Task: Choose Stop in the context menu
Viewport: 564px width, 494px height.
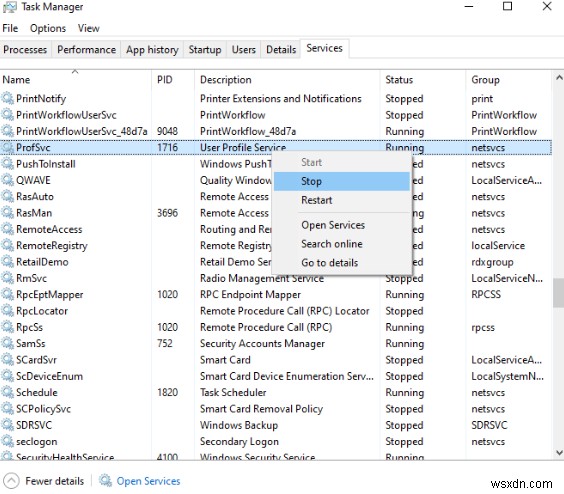Action: [342, 181]
